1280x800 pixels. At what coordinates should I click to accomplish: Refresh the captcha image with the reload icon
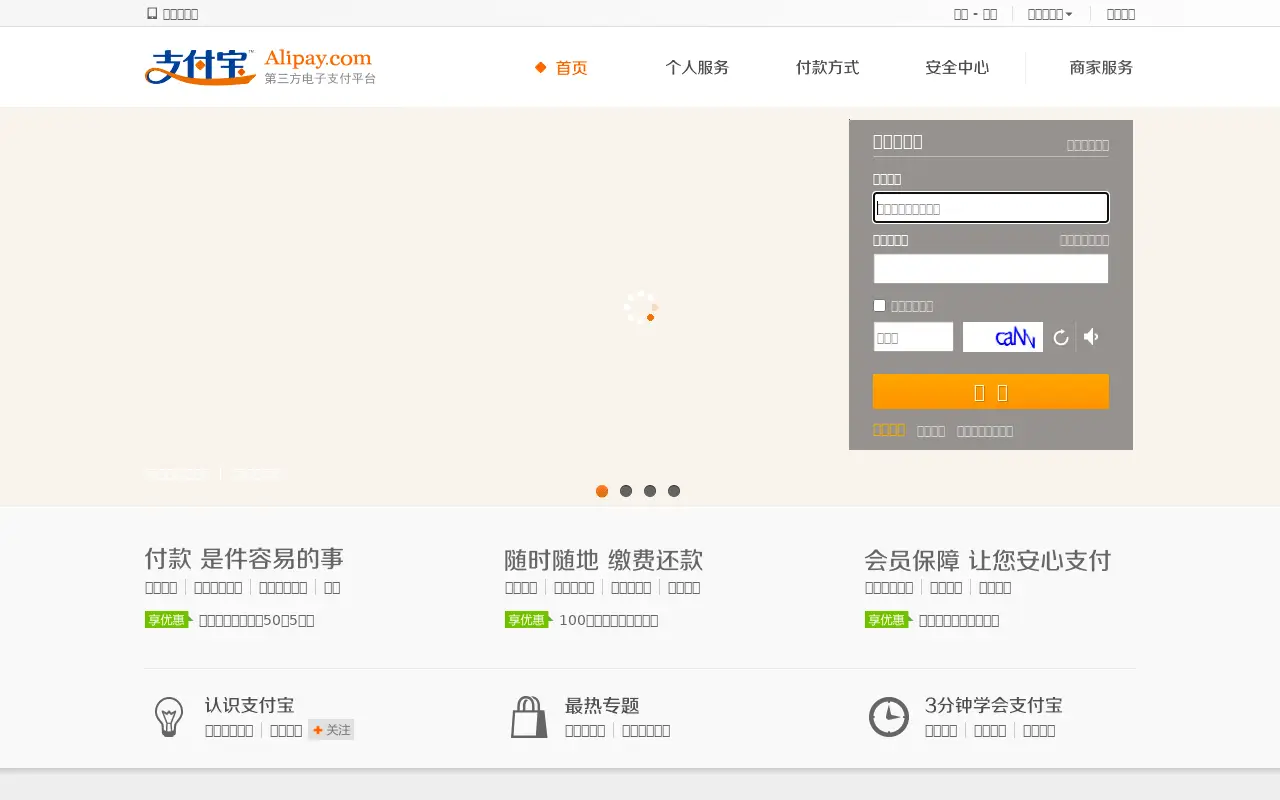click(1061, 338)
